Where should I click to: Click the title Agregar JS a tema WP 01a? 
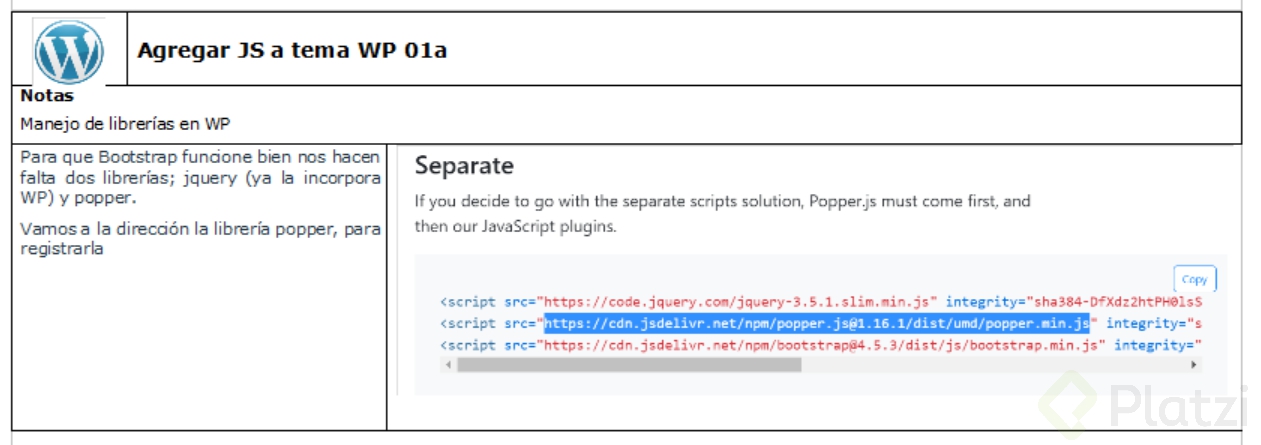pos(292,50)
